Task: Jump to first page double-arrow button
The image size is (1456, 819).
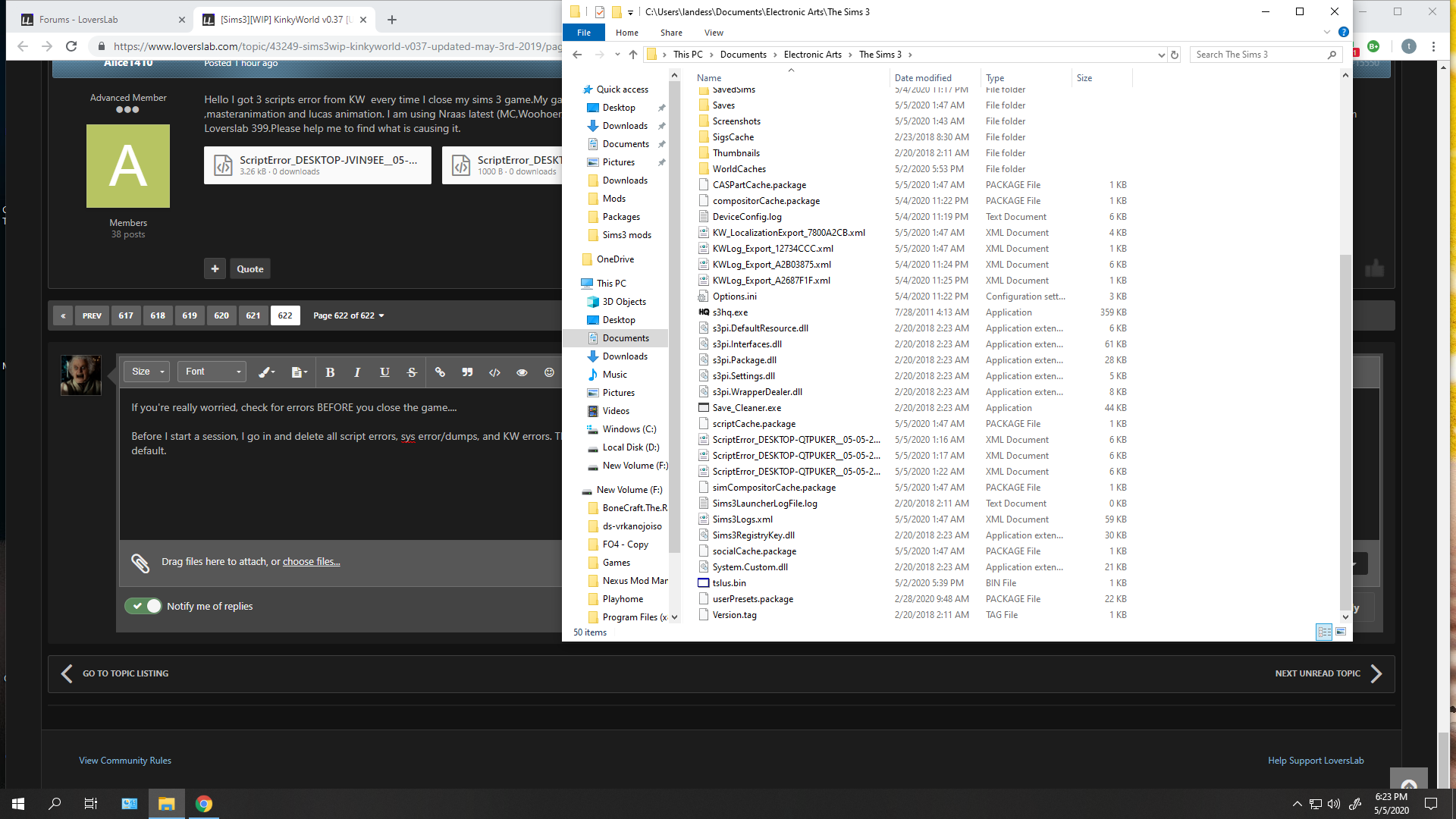Action: [x=63, y=315]
